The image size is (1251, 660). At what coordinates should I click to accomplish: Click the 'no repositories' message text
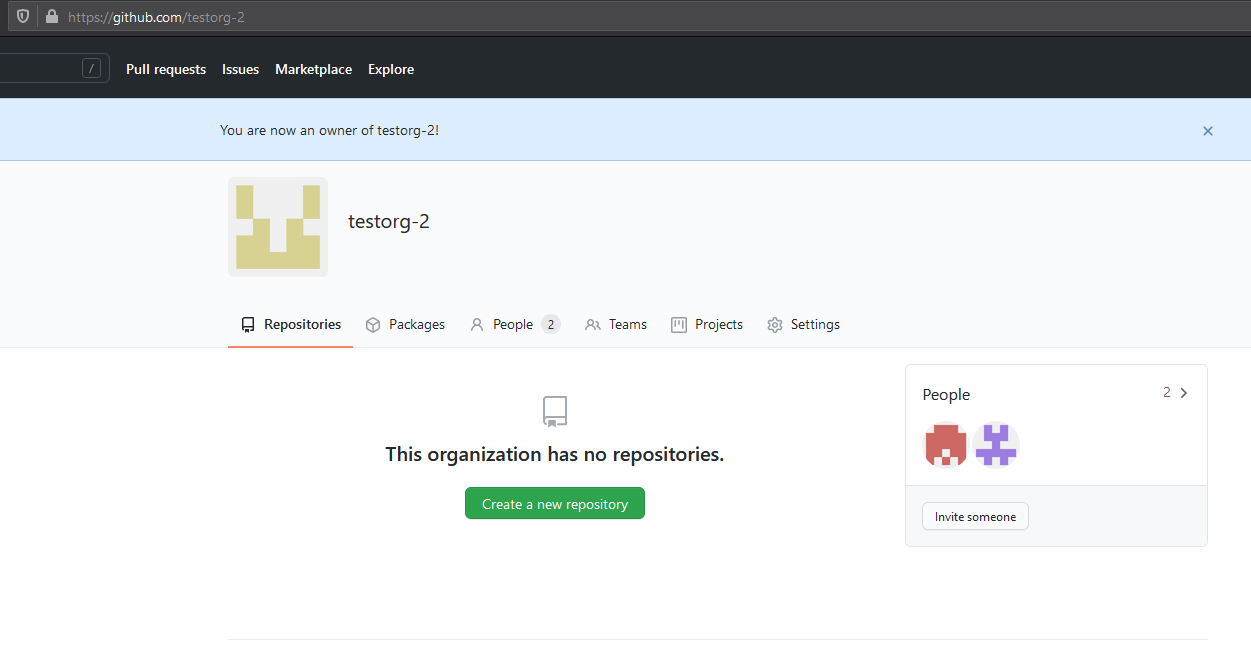click(555, 454)
